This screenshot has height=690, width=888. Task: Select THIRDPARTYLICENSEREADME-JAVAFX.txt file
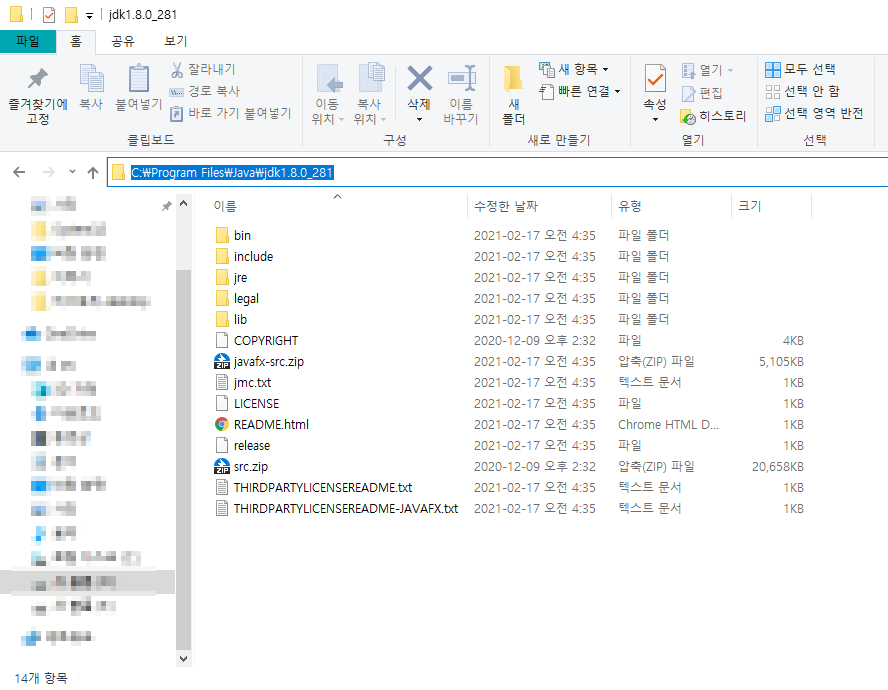345,508
